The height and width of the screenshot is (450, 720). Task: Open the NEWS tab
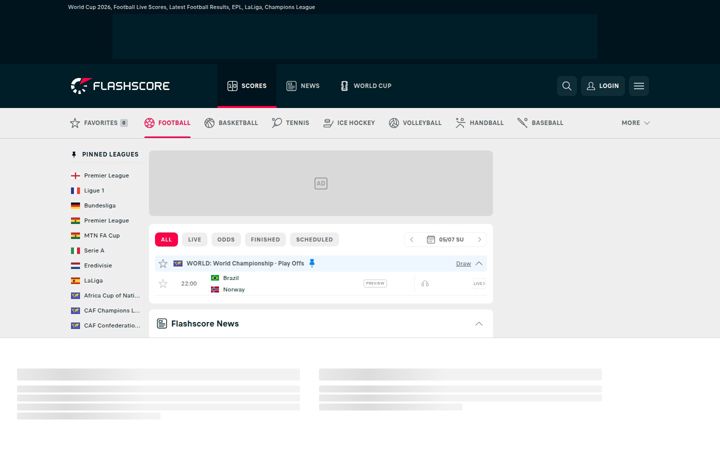[x=303, y=86]
